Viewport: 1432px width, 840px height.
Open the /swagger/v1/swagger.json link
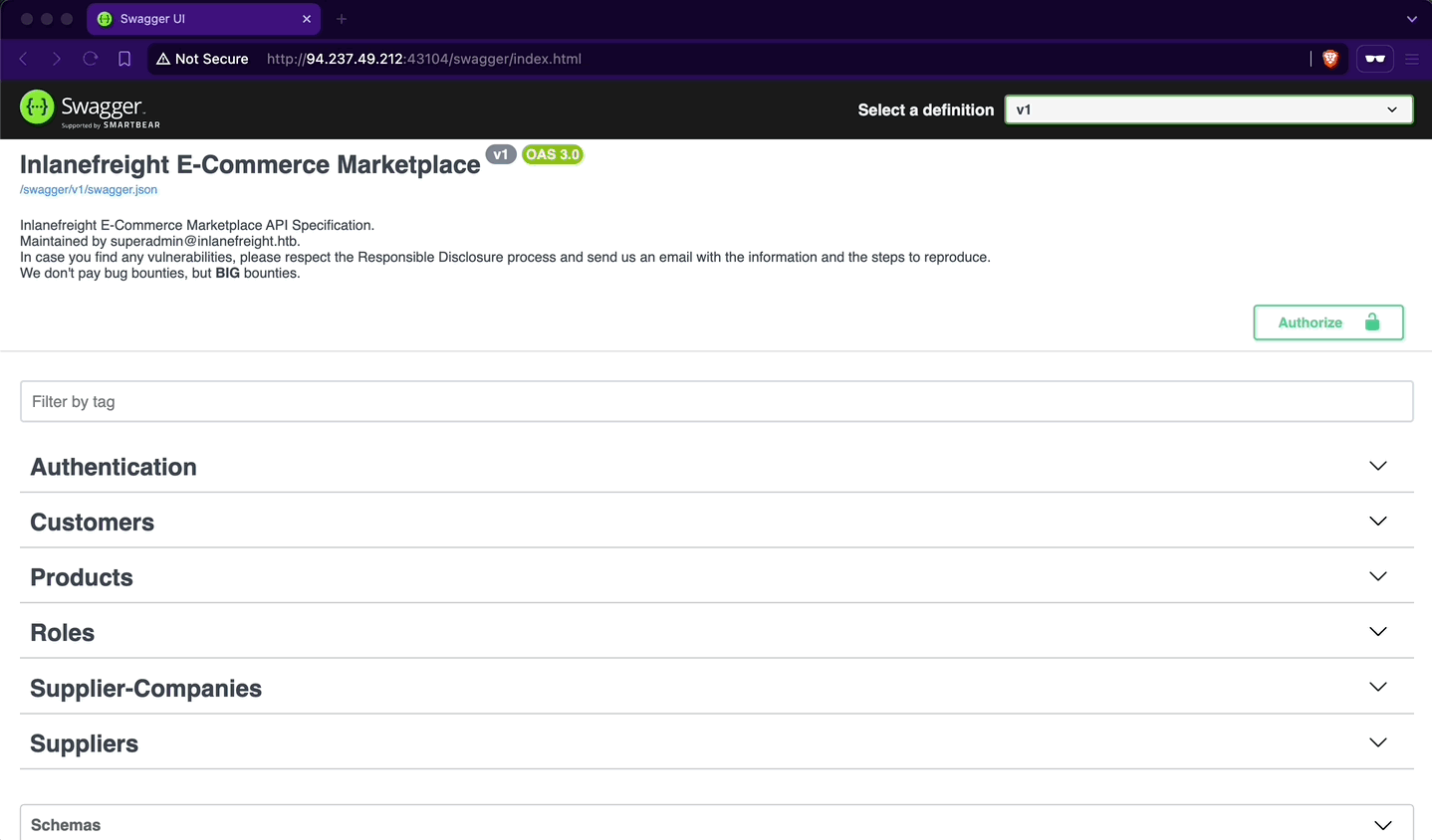point(89,189)
